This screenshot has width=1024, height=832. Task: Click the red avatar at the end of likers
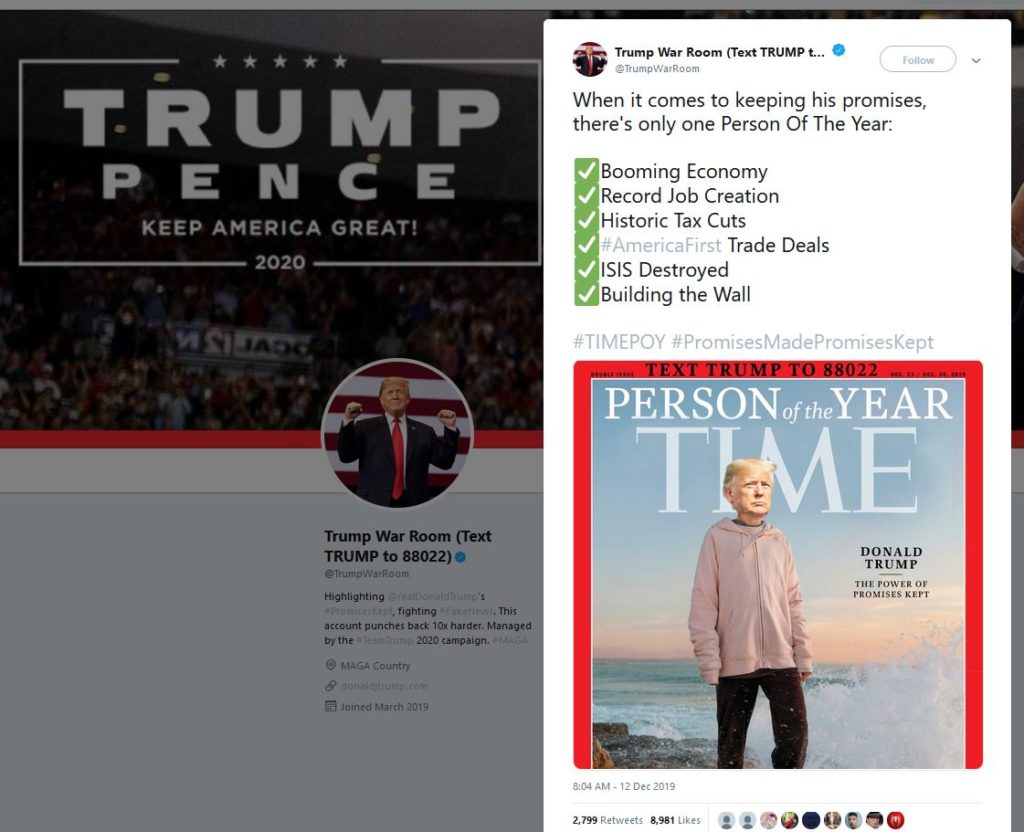click(x=896, y=820)
